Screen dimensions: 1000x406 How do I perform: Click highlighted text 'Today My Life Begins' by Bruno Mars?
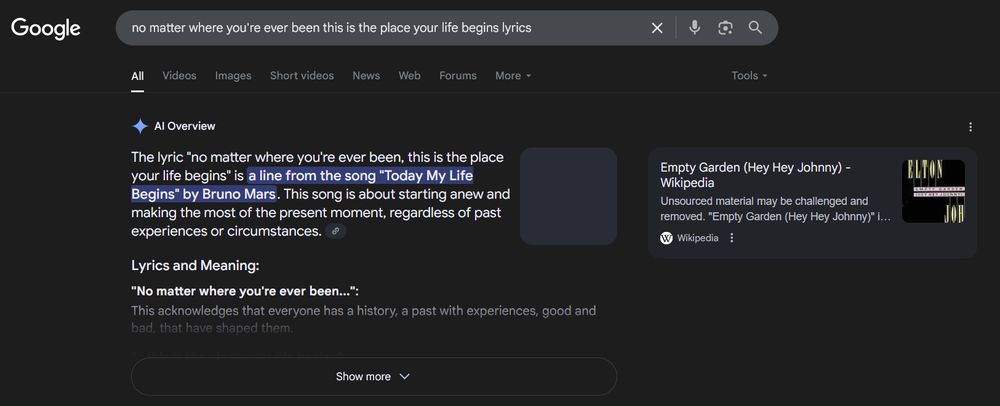click(x=302, y=184)
